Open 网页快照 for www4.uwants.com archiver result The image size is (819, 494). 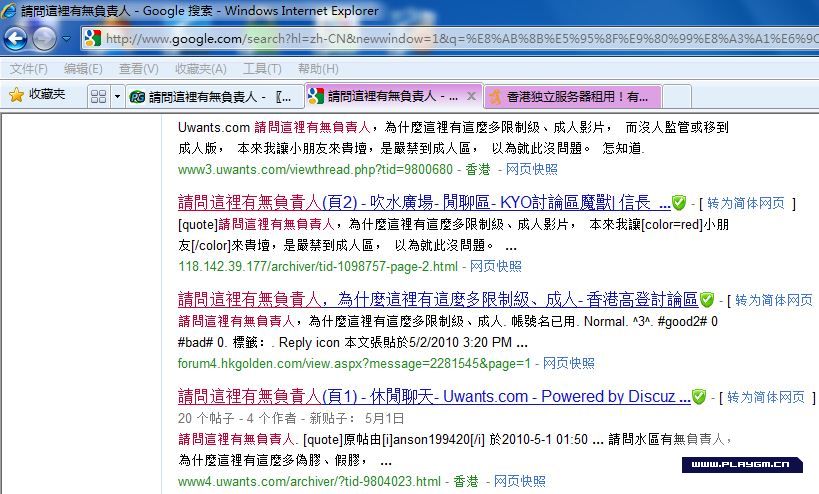(x=520, y=481)
